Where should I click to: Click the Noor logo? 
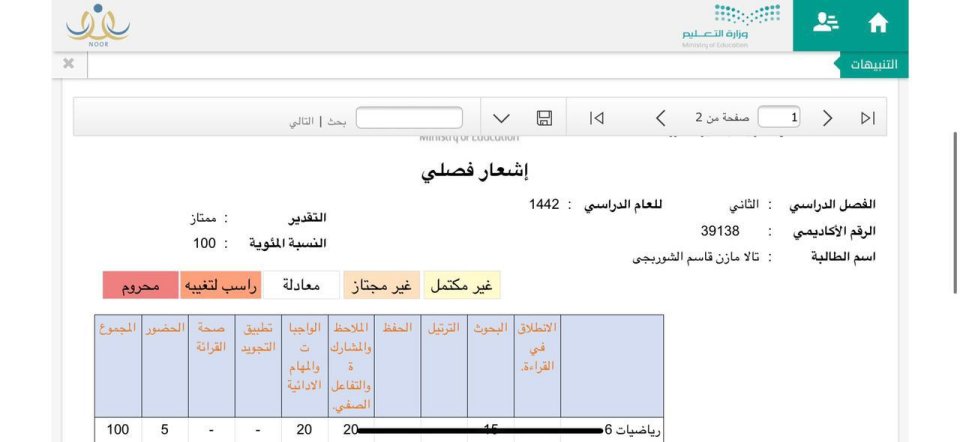(x=98, y=25)
